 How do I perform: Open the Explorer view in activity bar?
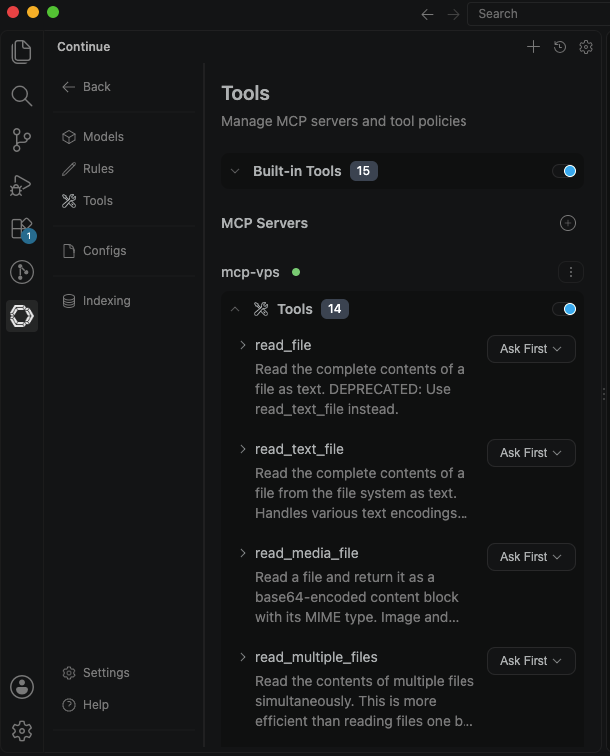click(x=22, y=52)
